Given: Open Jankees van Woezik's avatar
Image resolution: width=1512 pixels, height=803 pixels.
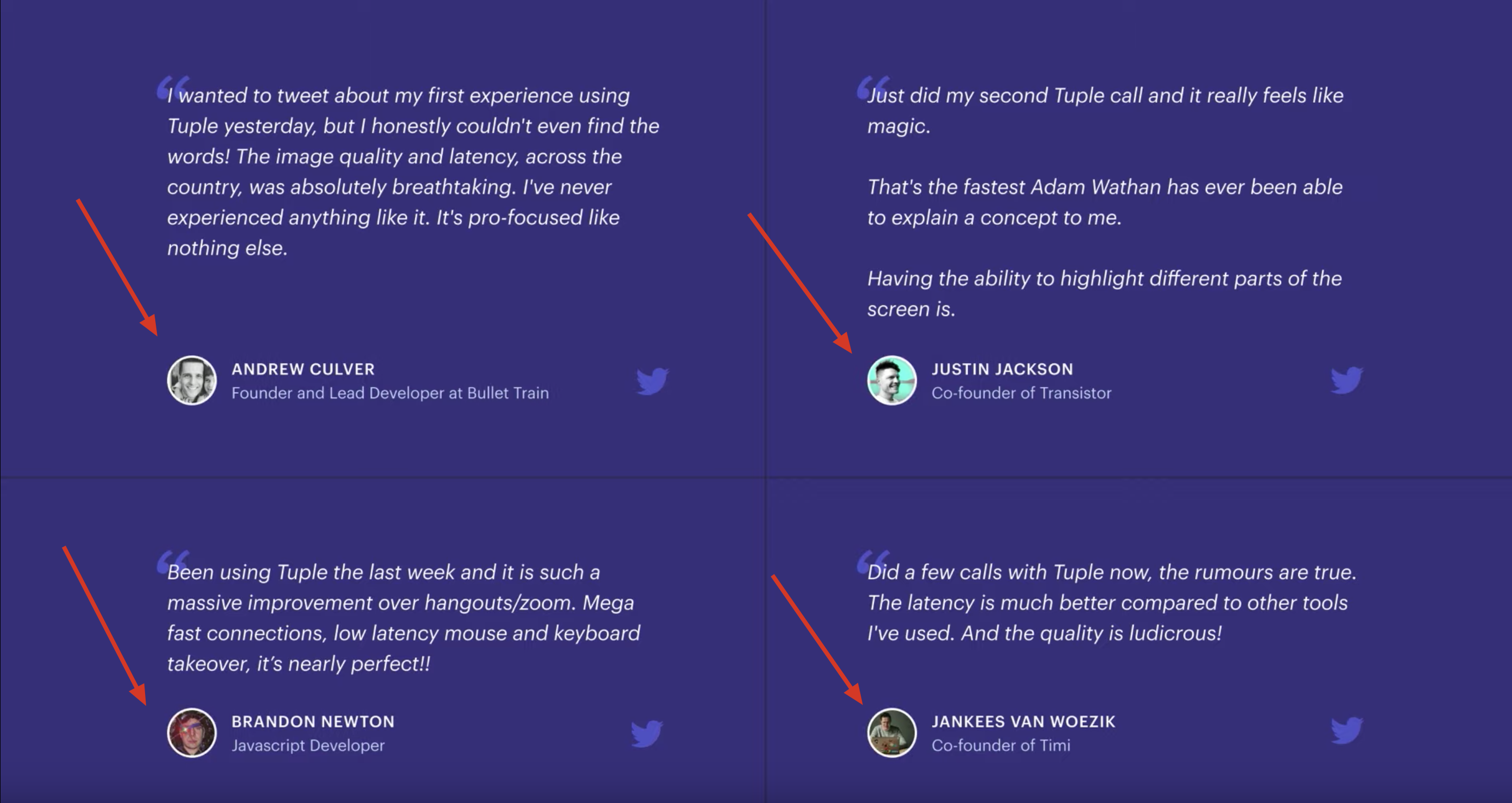Looking at the screenshot, I should [891, 733].
